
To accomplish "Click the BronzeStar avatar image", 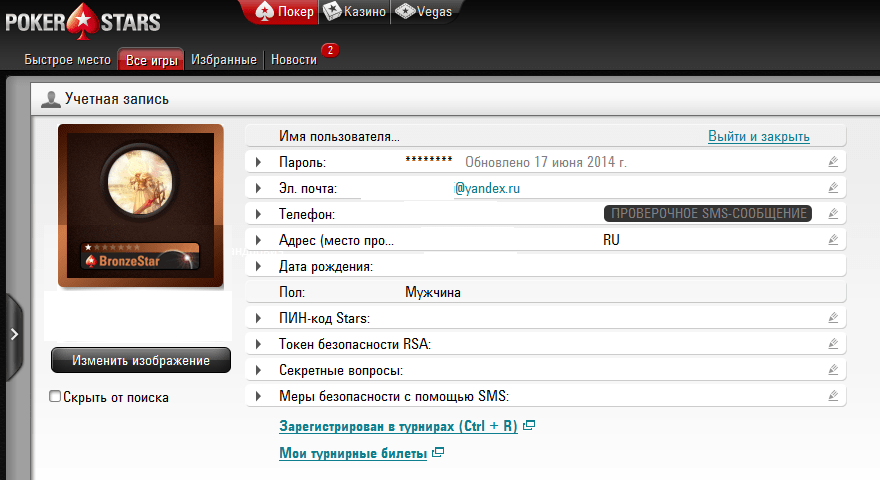I will click(x=140, y=205).
